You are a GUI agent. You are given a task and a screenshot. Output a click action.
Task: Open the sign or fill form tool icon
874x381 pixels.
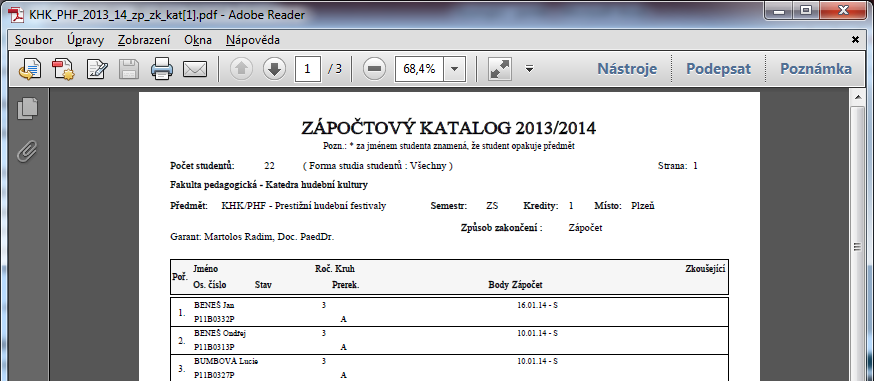coord(98,69)
